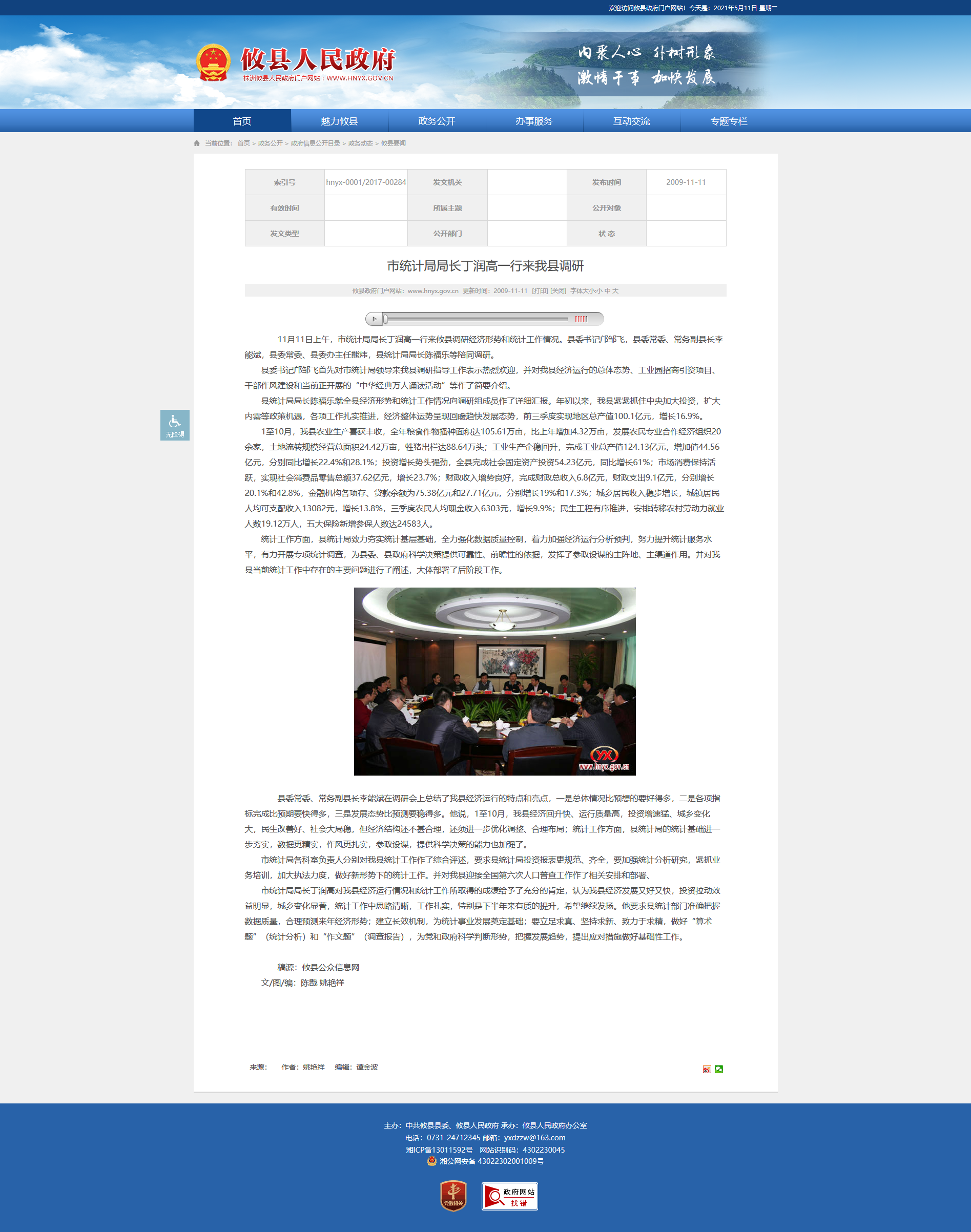The height and width of the screenshot is (1232, 971).
Task: Expand the 专题专栏 navigation menu
Action: (x=728, y=121)
